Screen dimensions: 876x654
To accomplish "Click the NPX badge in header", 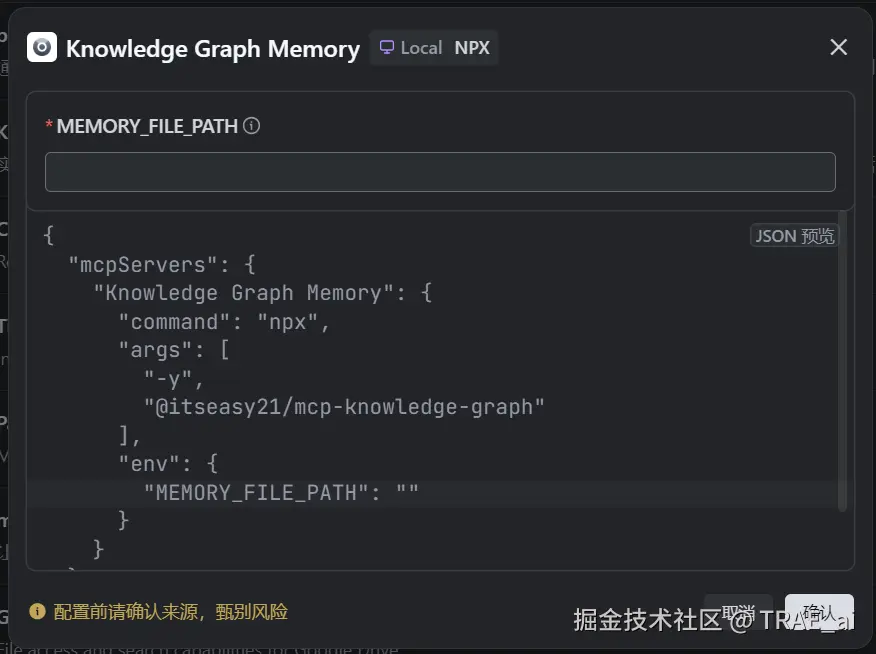I will [472, 48].
